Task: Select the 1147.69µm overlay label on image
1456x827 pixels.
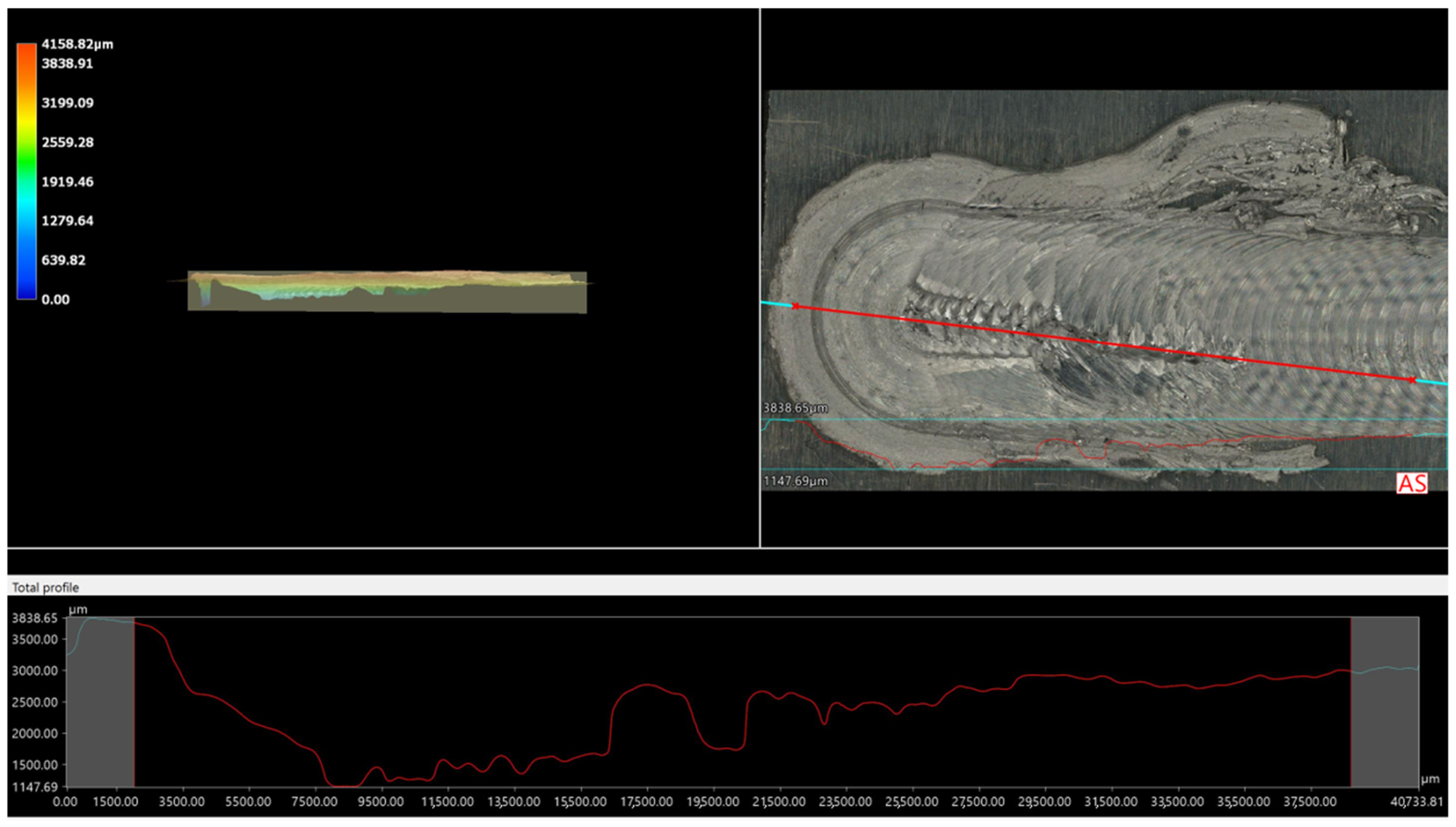Action: coord(795,481)
